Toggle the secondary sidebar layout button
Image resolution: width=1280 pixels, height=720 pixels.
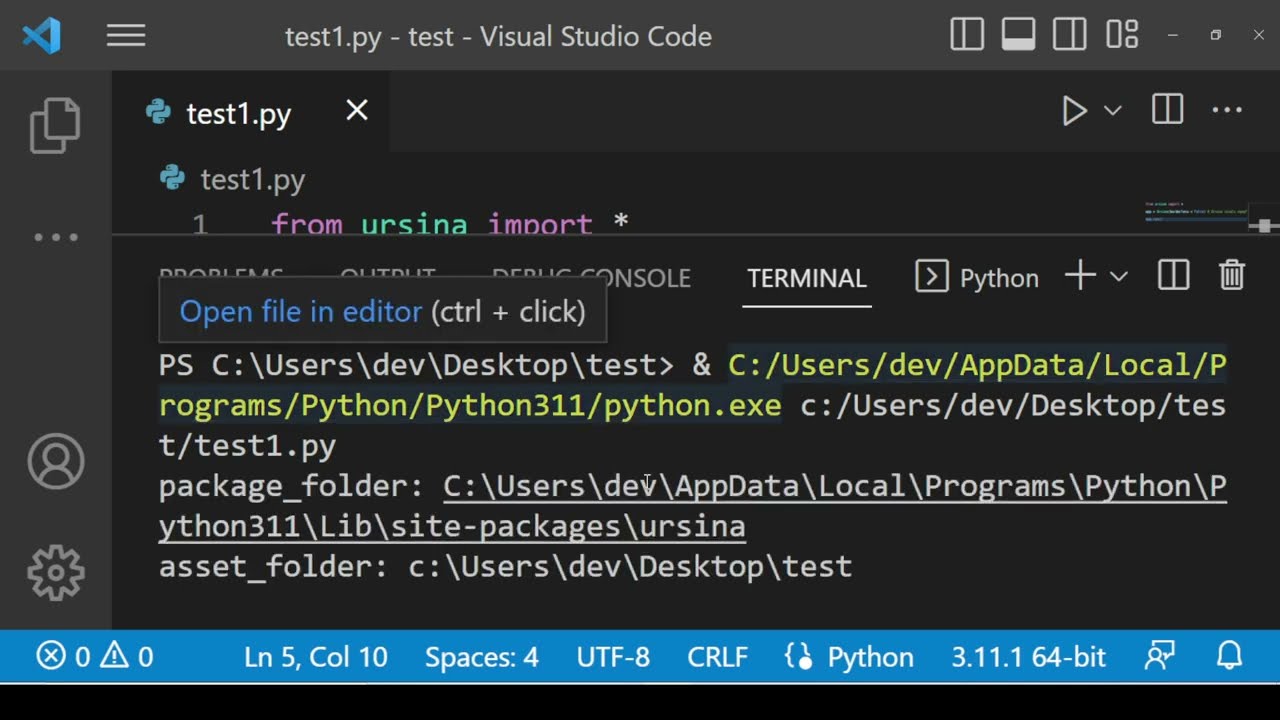(1070, 36)
